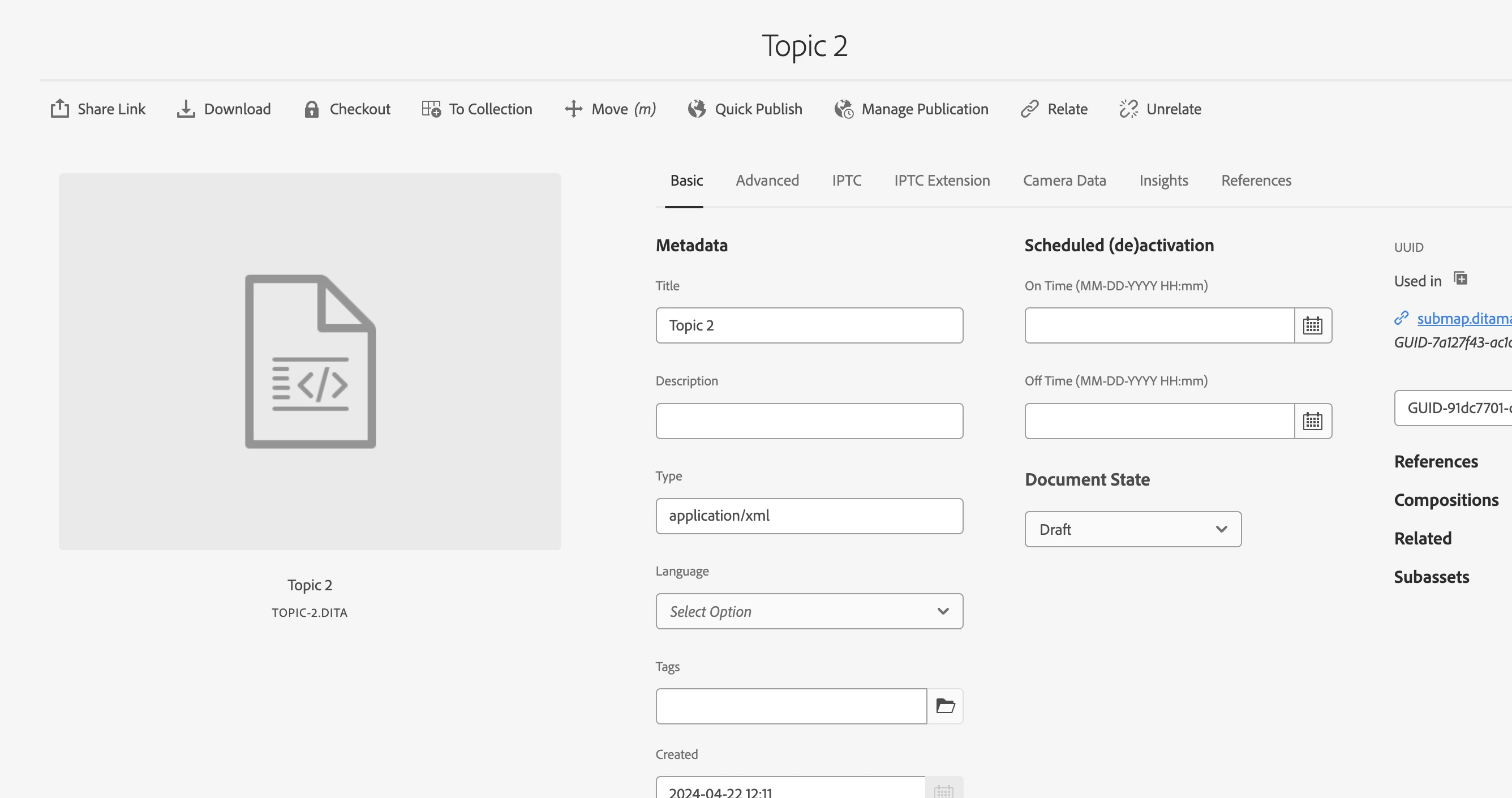The image size is (1512, 798).
Task: Expand the Language Select Option dropdown
Action: [809, 611]
